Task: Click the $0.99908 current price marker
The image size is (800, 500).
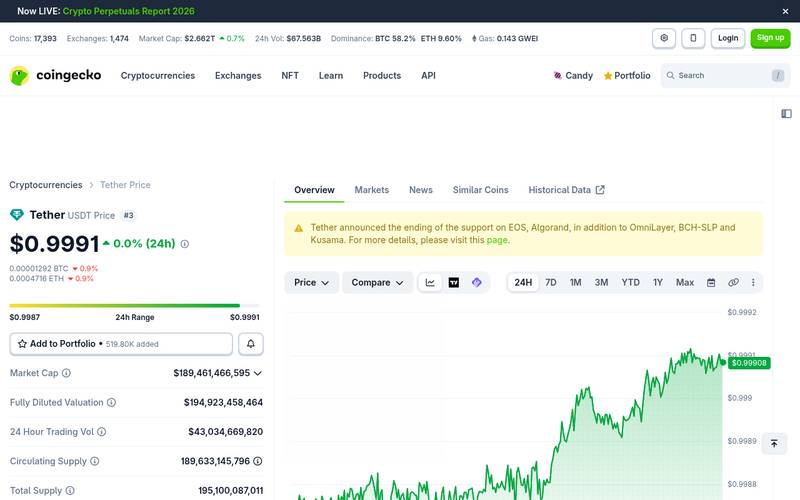Action: (x=749, y=363)
